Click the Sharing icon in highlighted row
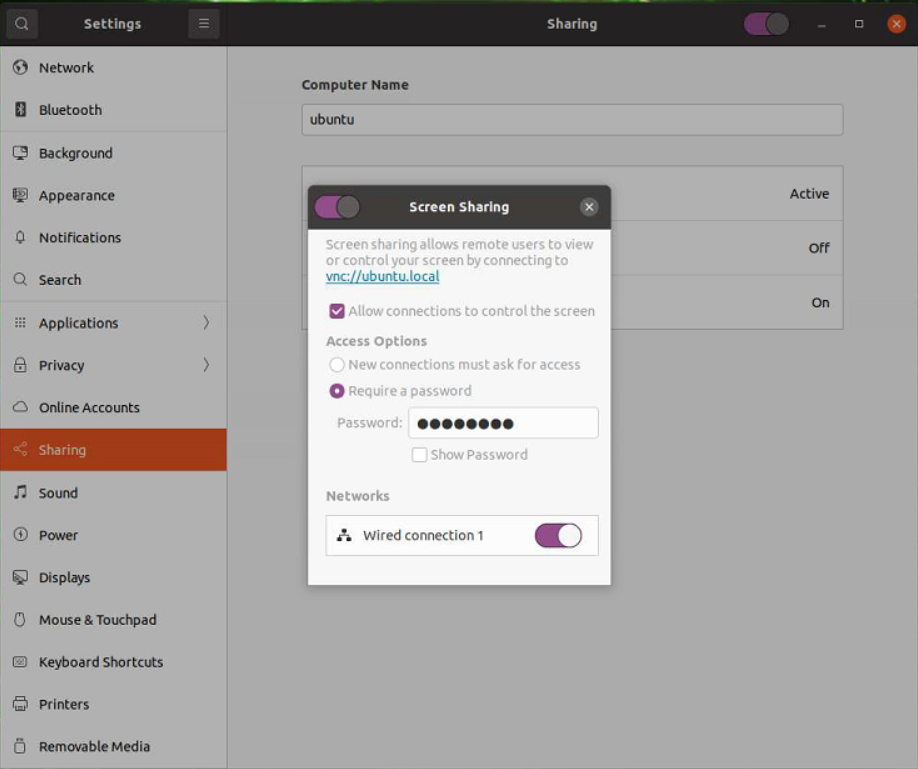918x769 pixels. click(20, 449)
